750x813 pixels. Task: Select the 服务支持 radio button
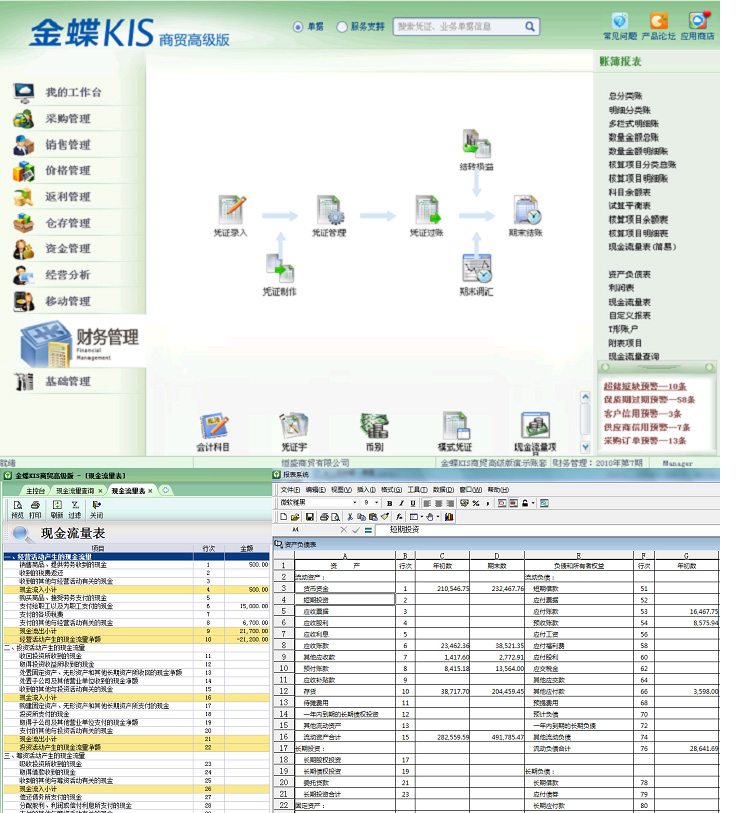click(x=342, y=27)
